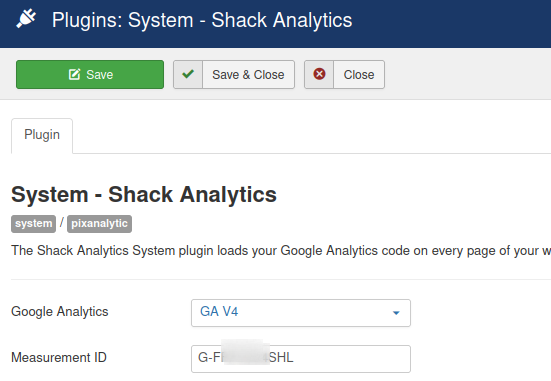Click the green checkmark icon
This screenshot has height=381, width=551.
[188, 74]
